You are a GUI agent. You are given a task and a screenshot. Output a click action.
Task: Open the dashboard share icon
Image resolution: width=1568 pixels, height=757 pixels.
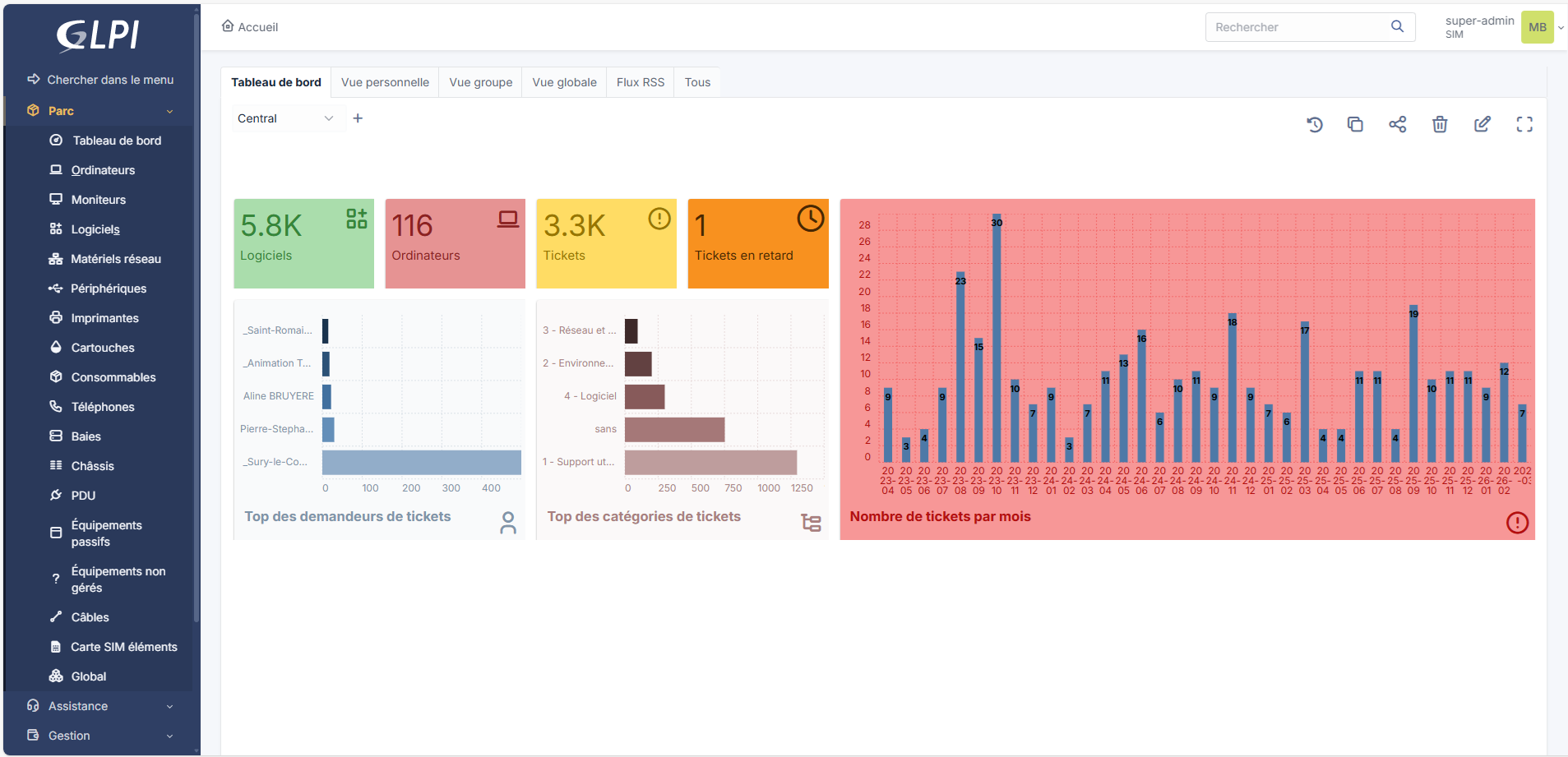(1398, 124)
